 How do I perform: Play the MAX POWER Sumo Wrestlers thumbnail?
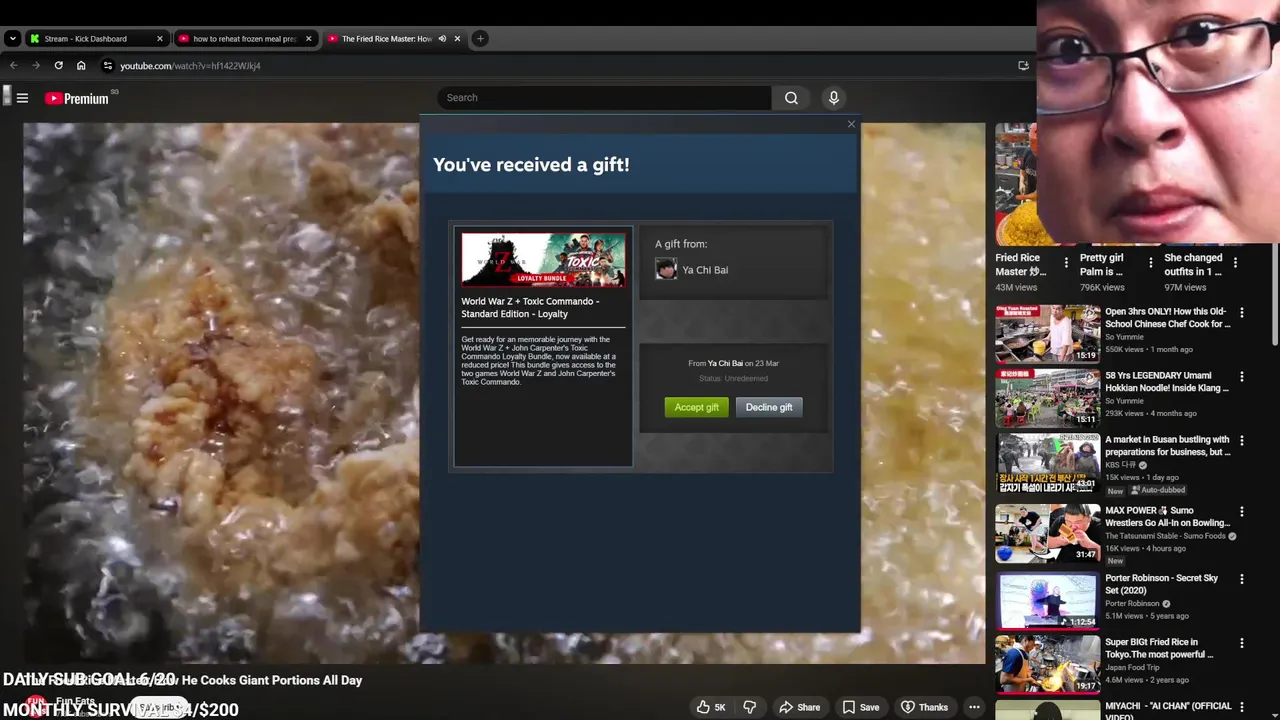[1047, 533]
